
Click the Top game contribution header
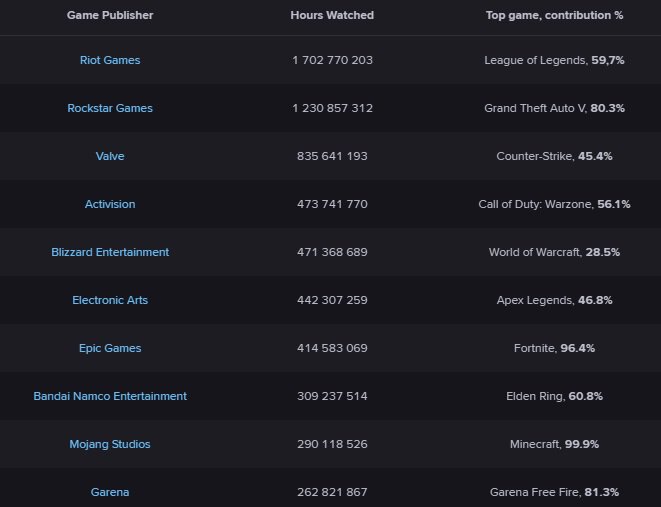(x=554, y=15)
